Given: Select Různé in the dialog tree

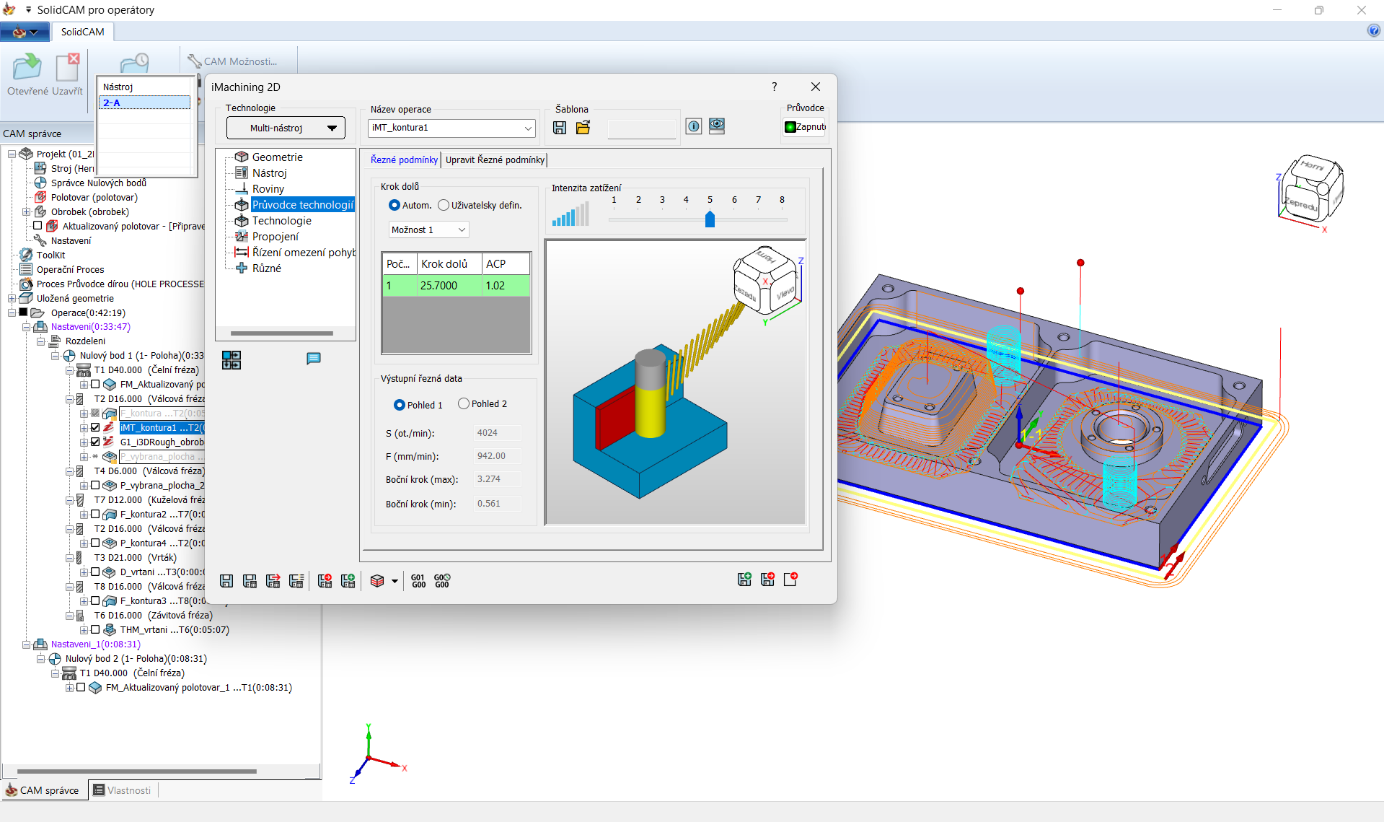Looking at the screenshot, I should [267, 268].
